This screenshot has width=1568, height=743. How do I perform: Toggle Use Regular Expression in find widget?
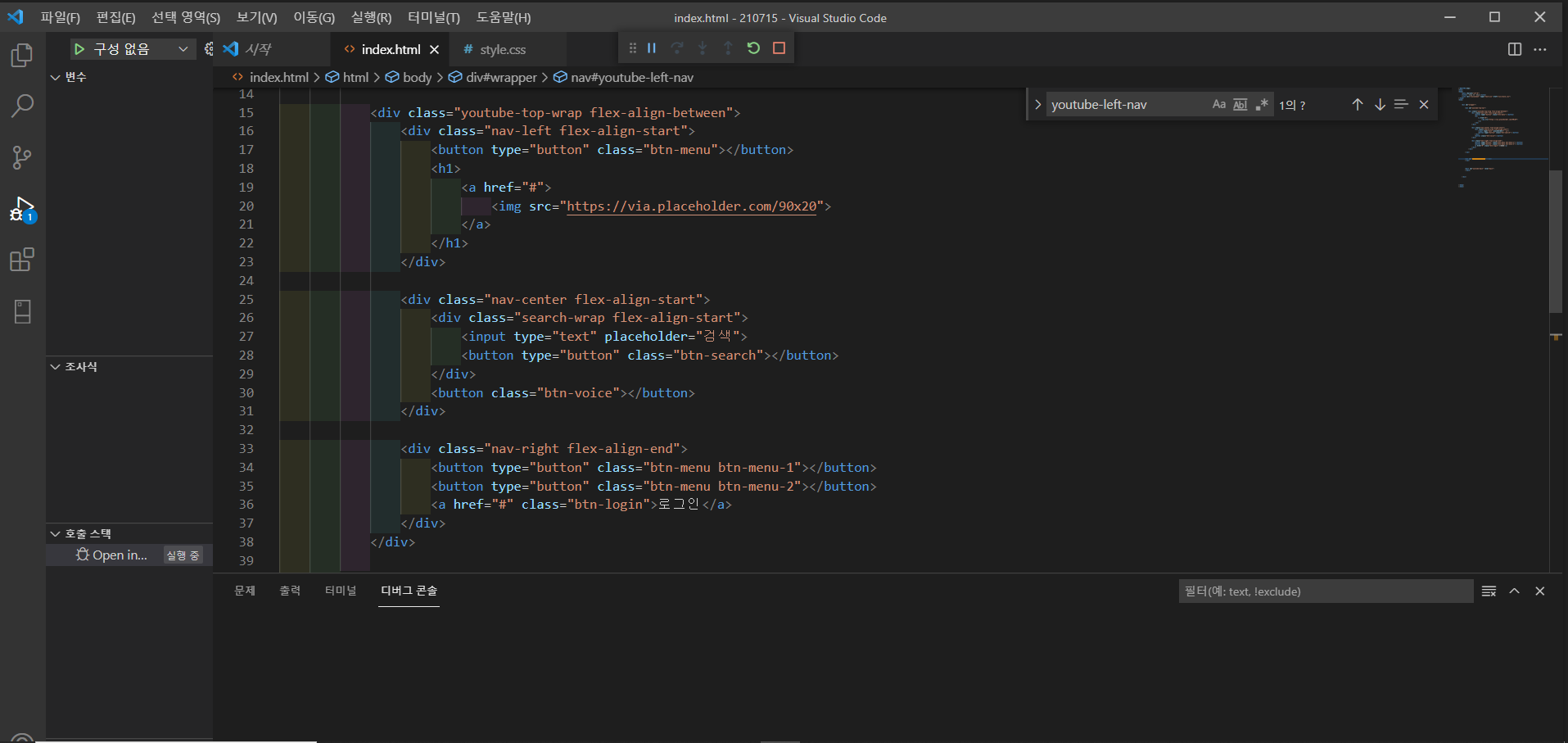[x=1262, y=105]
